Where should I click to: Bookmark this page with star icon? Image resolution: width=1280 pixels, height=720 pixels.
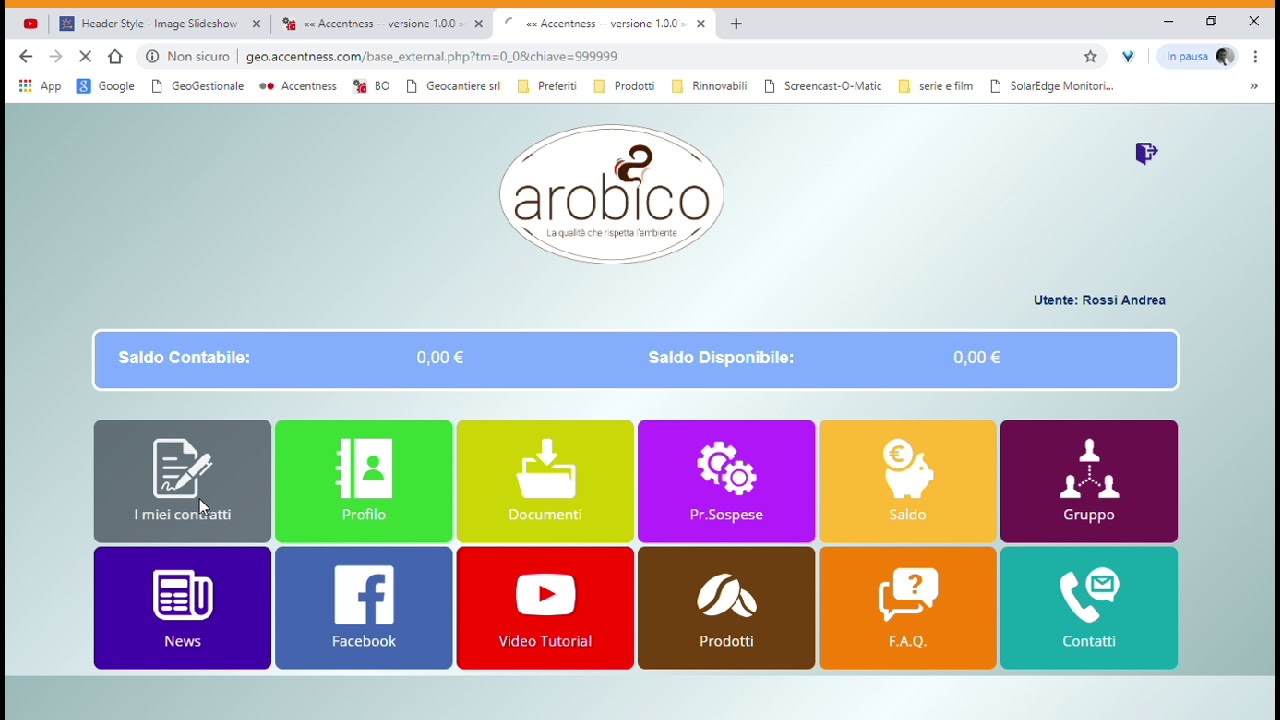(1090, 56)
